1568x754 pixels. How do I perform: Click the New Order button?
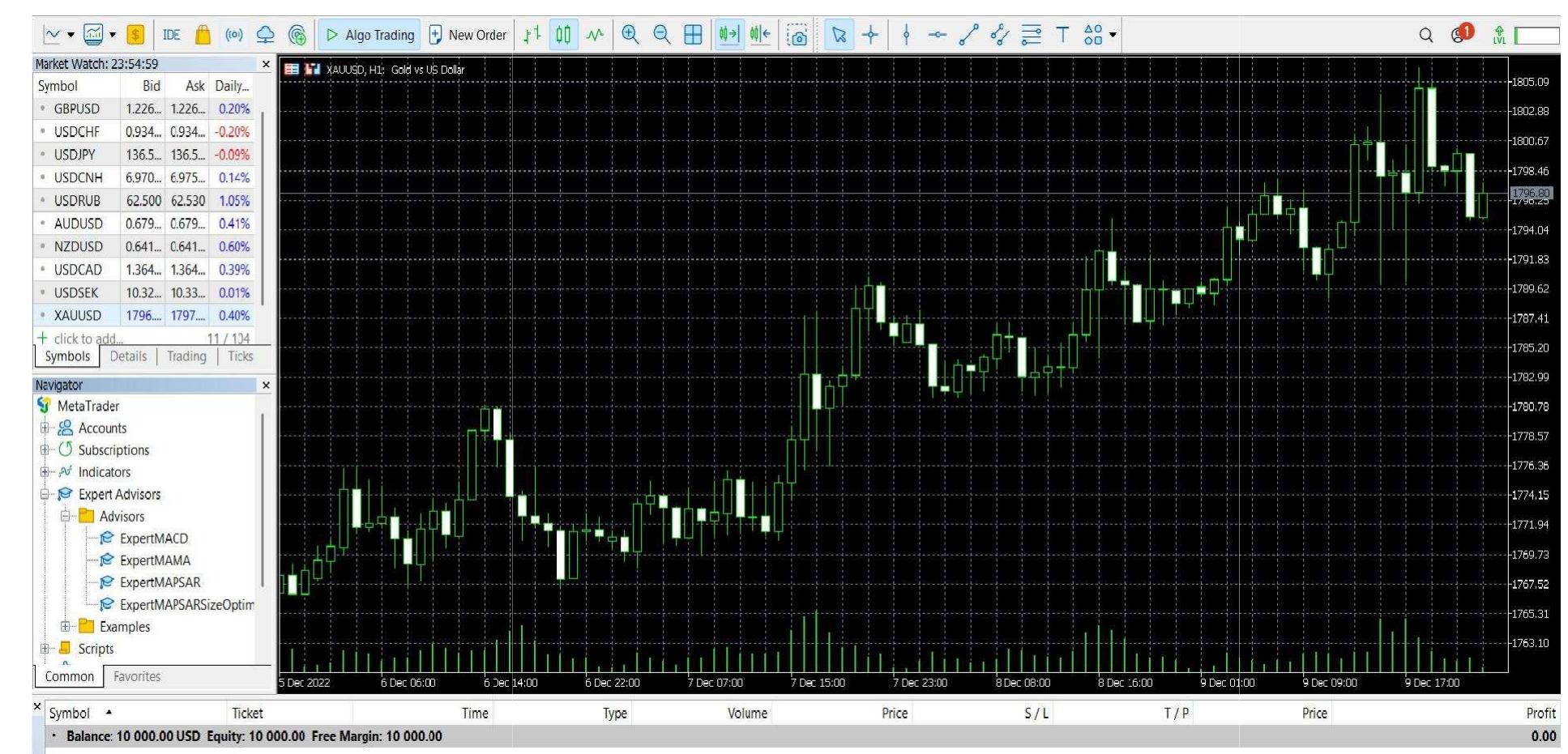pyautogui.click(x=468, y=35)
